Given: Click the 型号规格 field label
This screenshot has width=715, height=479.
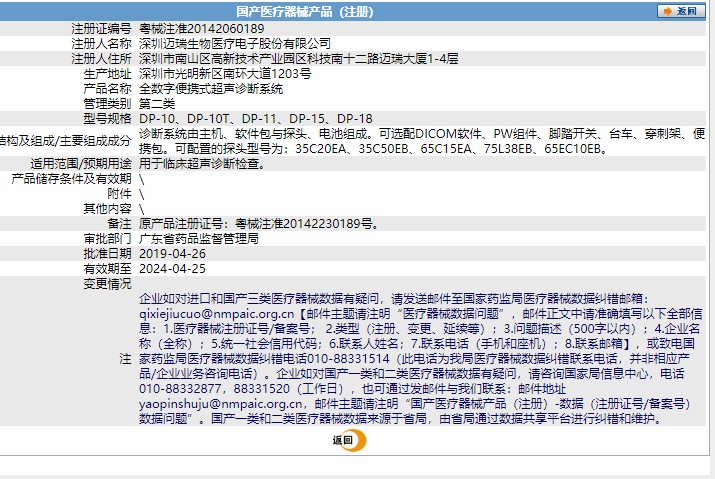Looking at the screenshot, I should pos(107,119).
